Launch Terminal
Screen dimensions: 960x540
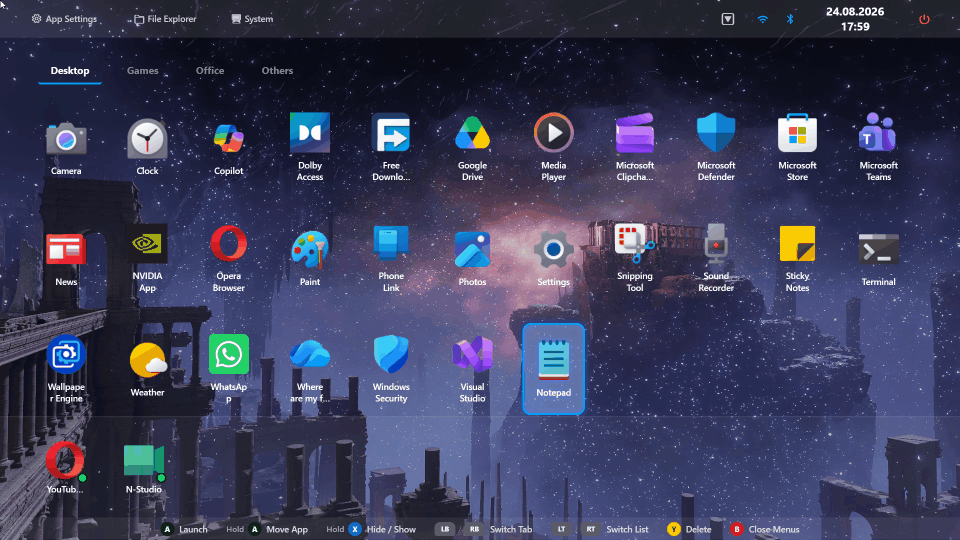(879, 259)
